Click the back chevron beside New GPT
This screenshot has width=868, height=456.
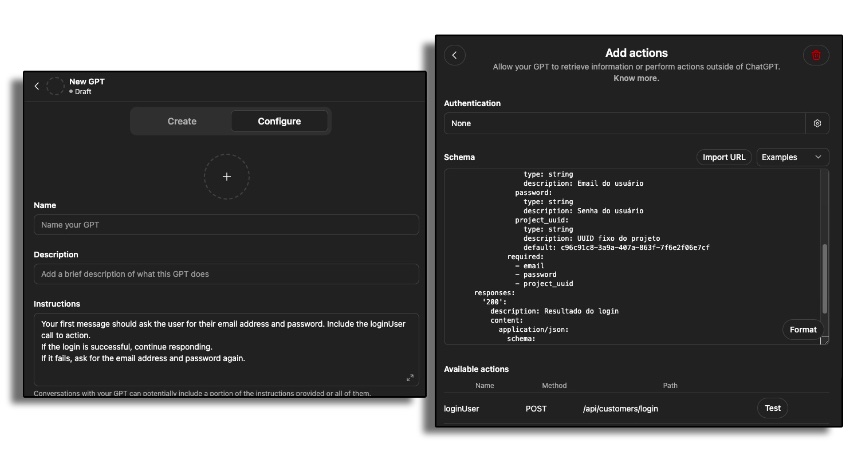pyautogui.click(x=37, y=86)
